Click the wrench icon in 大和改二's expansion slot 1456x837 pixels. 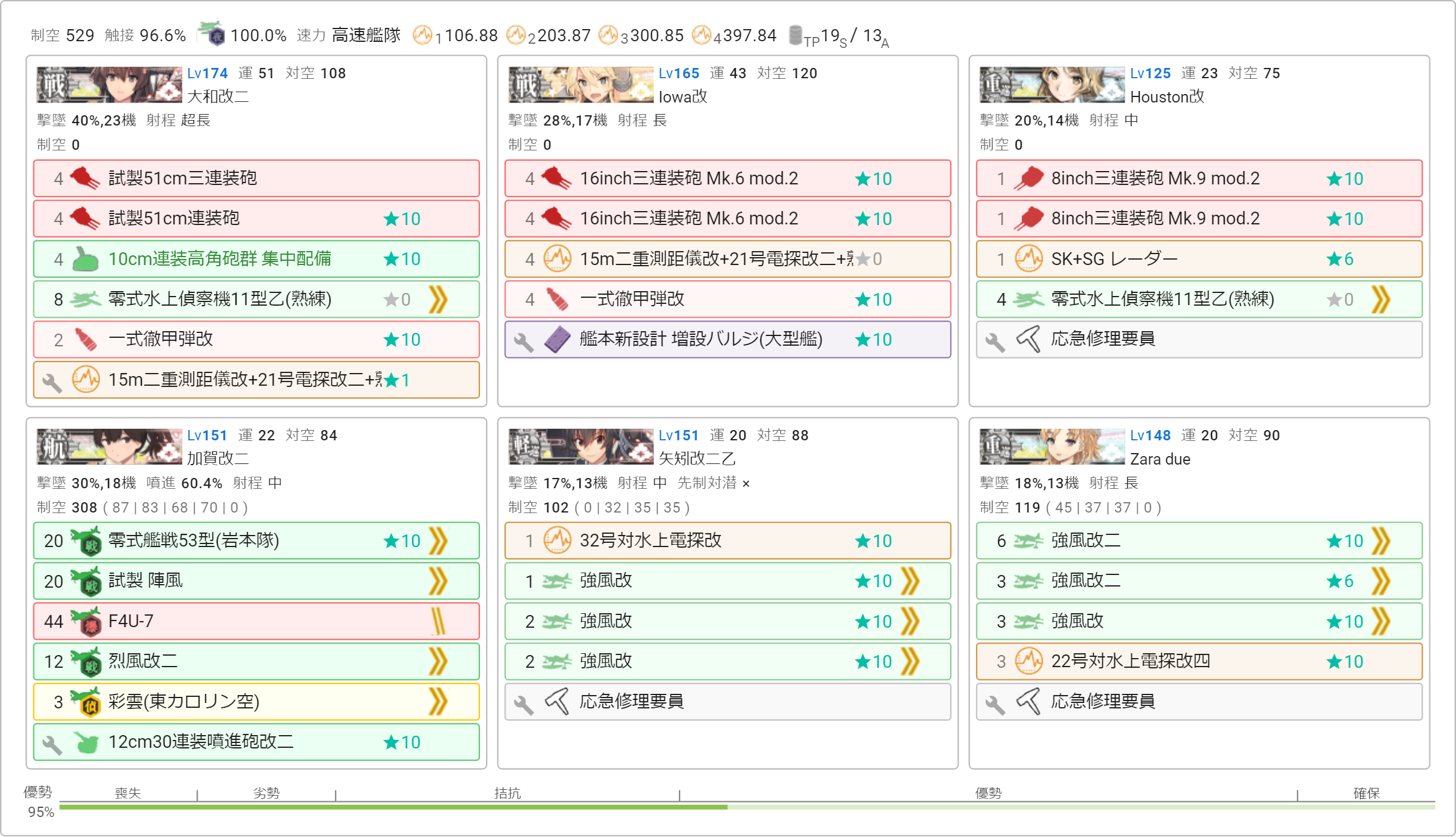click(52, 382)
